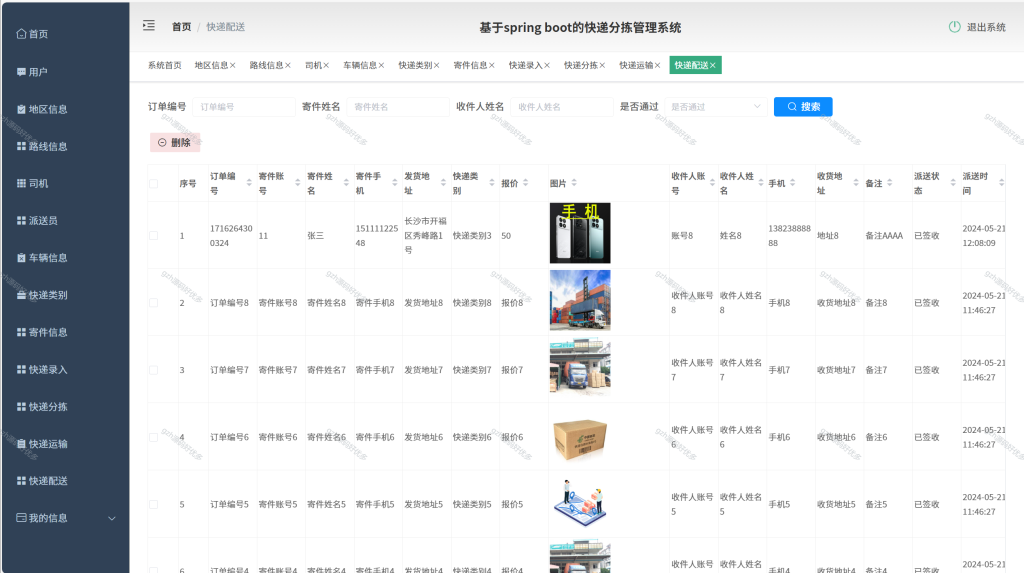Close the 快递分拣 tab
Image resolution: width=1024 pixels, height=573 pixels.
tap(602, 65)
